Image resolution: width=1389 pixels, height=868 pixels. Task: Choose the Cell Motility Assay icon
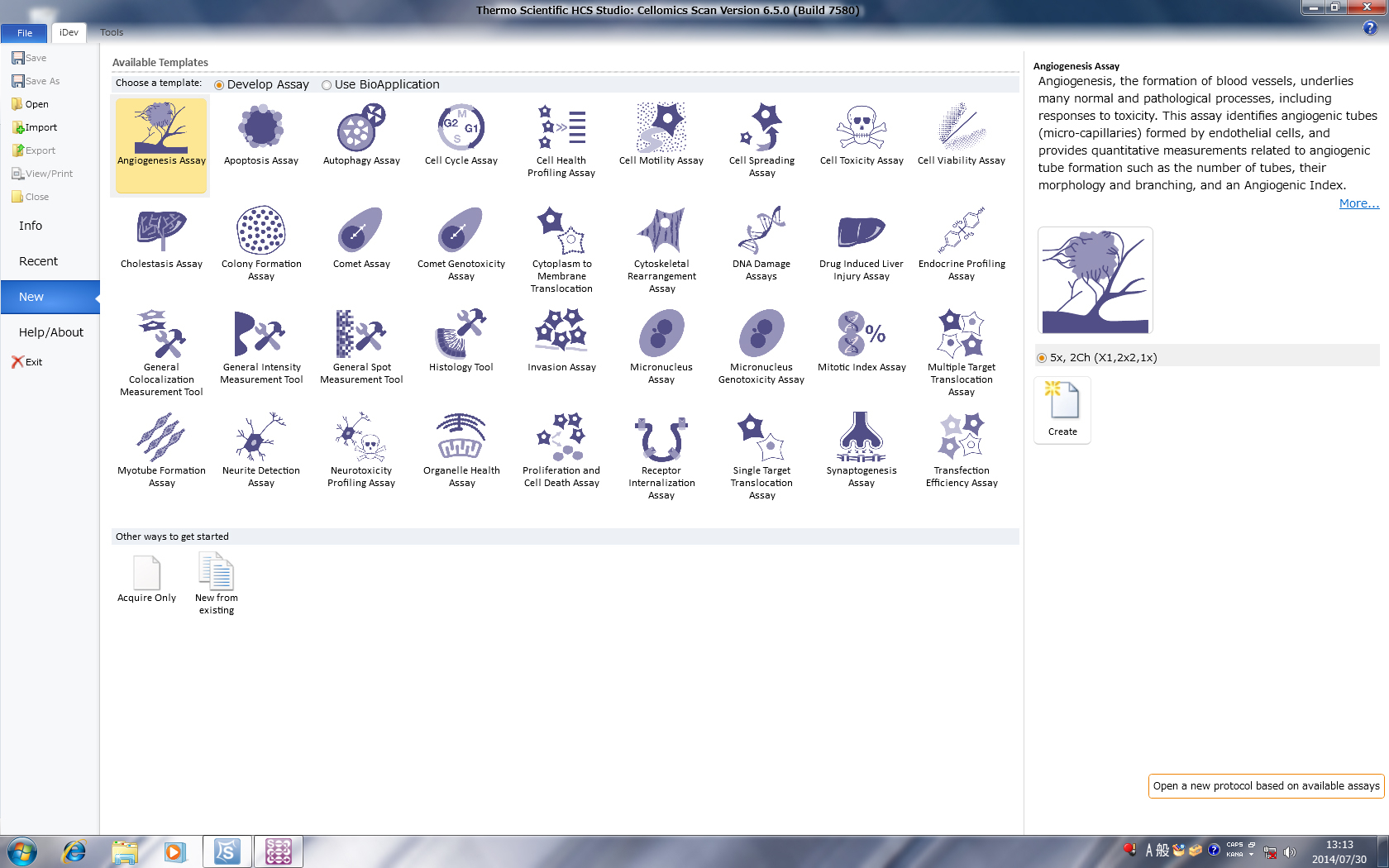coord(661,136)
